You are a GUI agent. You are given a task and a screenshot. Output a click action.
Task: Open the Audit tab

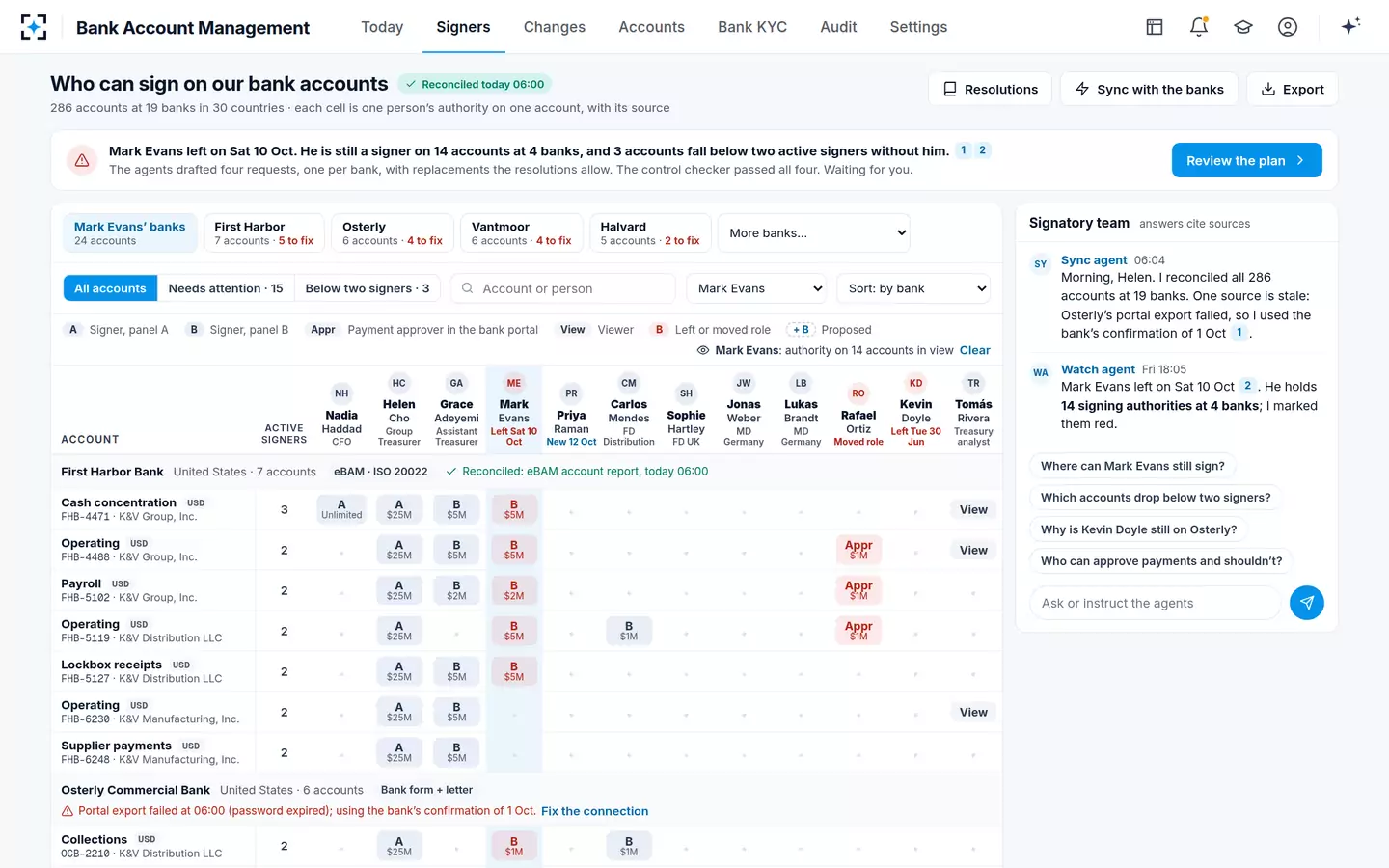838,27
